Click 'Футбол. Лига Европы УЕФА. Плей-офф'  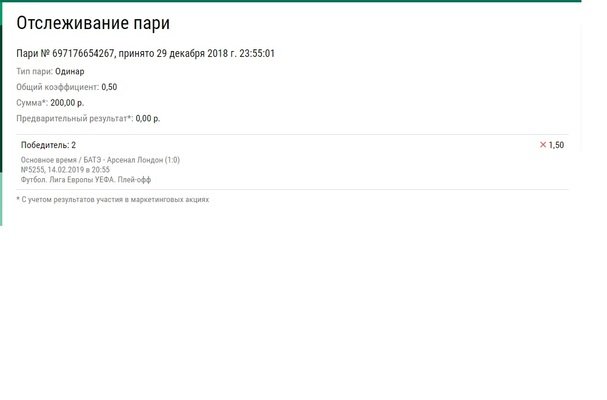coord(86,180)
